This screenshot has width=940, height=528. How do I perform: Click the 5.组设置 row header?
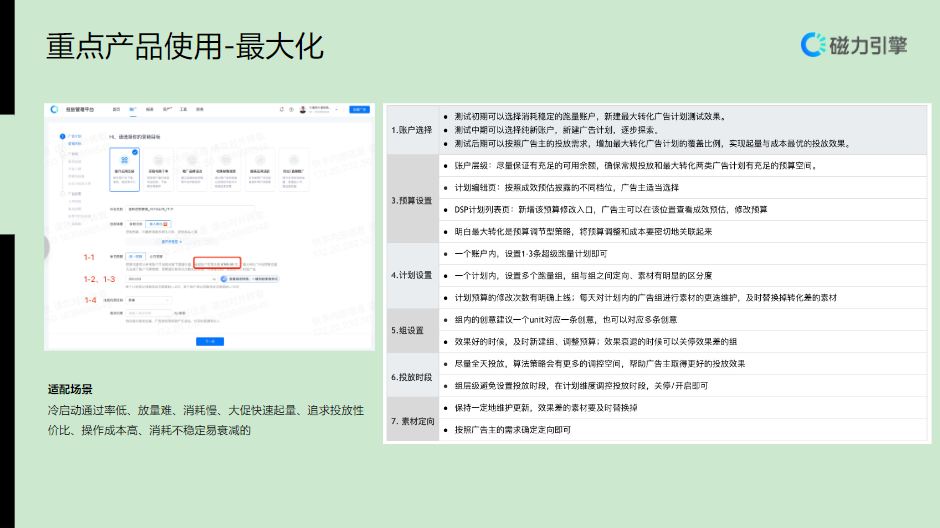tap(412, 330)
